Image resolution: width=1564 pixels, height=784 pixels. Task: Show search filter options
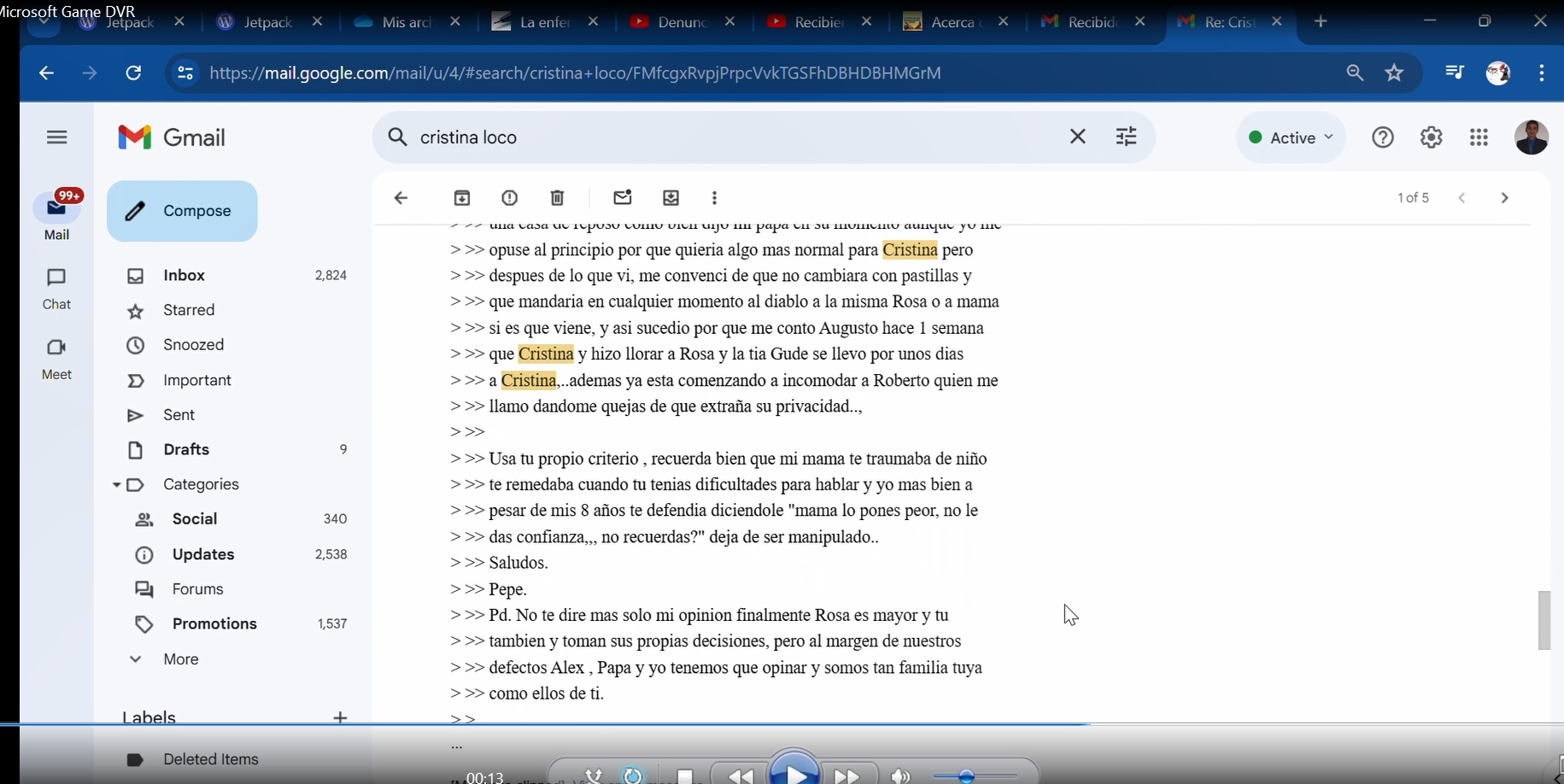[1127, 137]
